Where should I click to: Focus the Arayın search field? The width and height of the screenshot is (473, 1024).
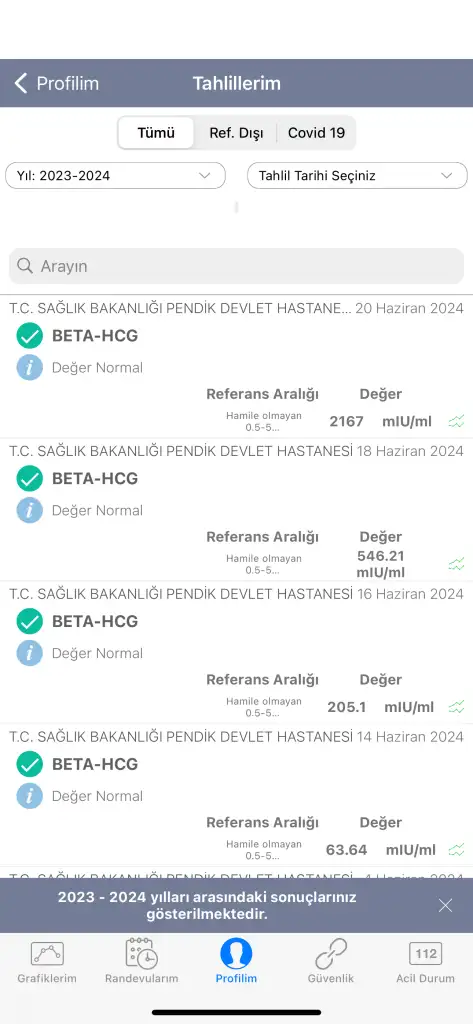coord(236,266)
